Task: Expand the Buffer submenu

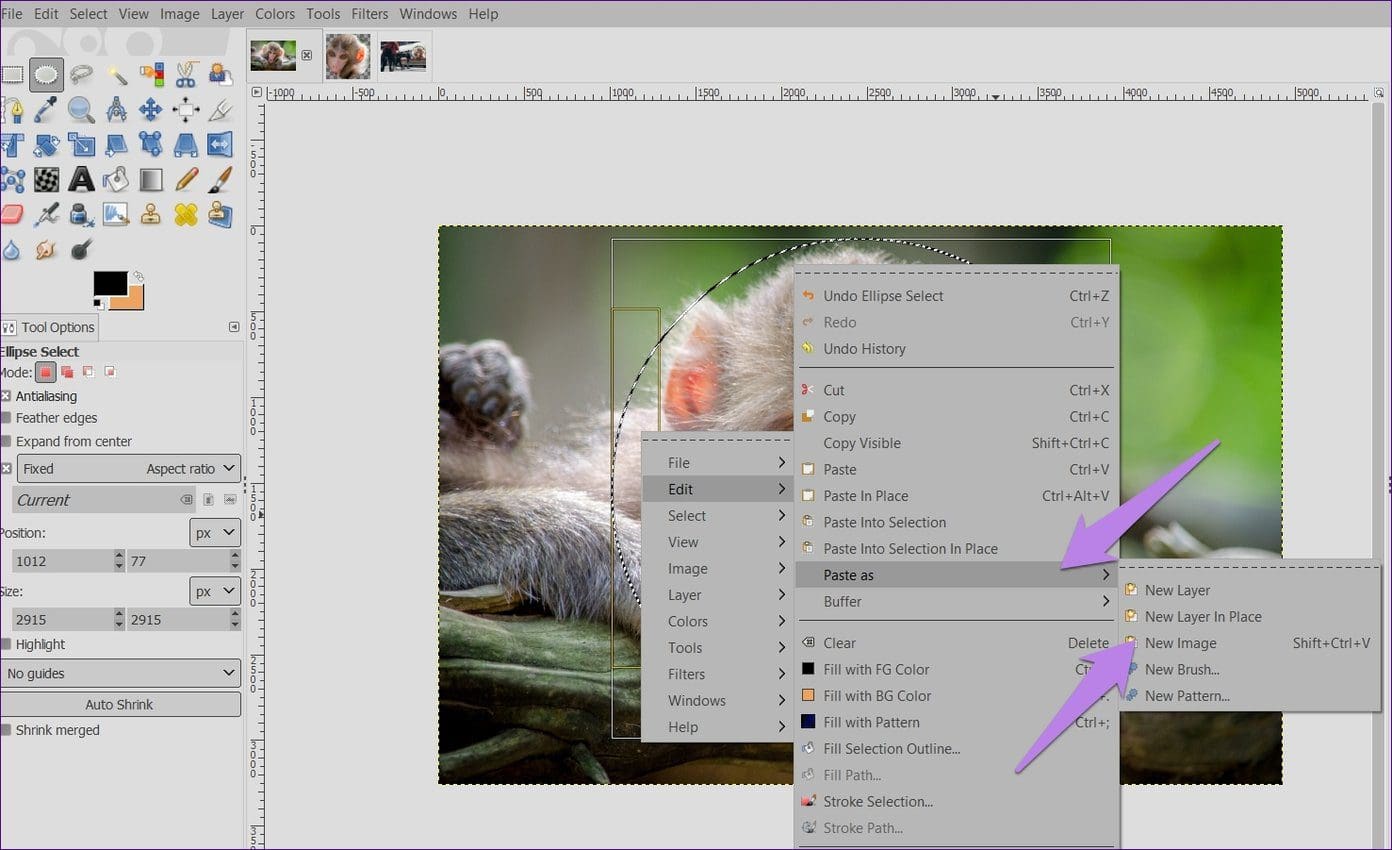Action: tap(956, 601)
